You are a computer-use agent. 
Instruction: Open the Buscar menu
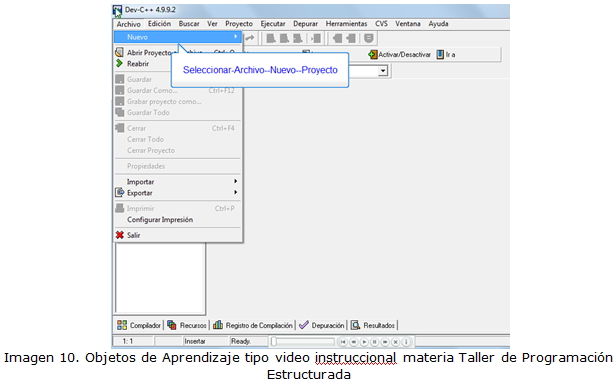tap(189, 24)
